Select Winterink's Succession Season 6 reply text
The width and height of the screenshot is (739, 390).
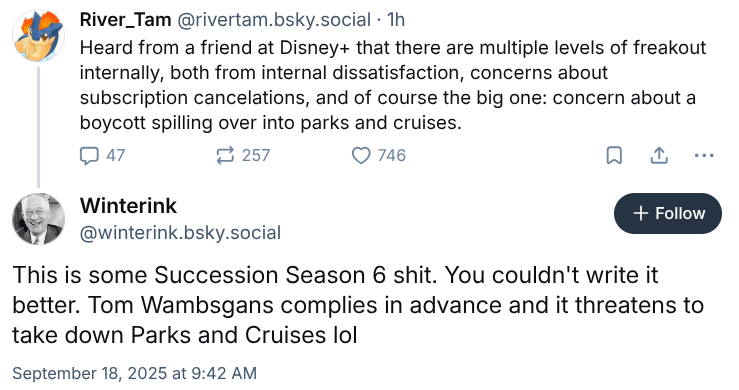point(358,305)
